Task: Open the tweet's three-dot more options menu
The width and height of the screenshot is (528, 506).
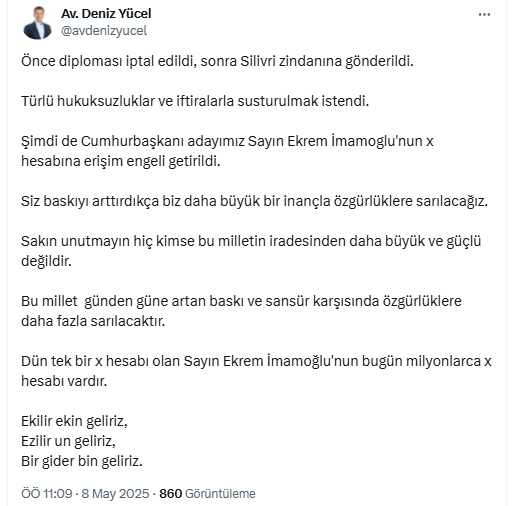Action: pyautogui.click(x=484, y=14)
